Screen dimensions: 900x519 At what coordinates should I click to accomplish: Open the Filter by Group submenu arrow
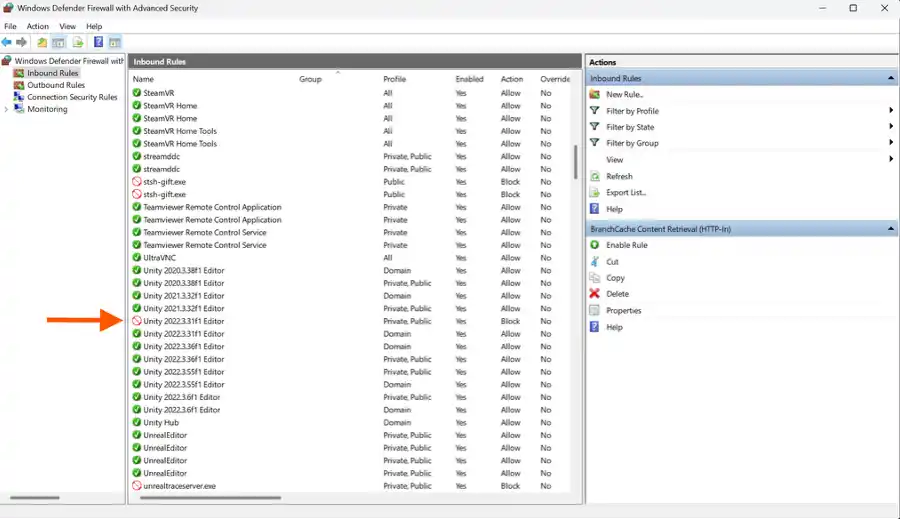click(891, 142)
